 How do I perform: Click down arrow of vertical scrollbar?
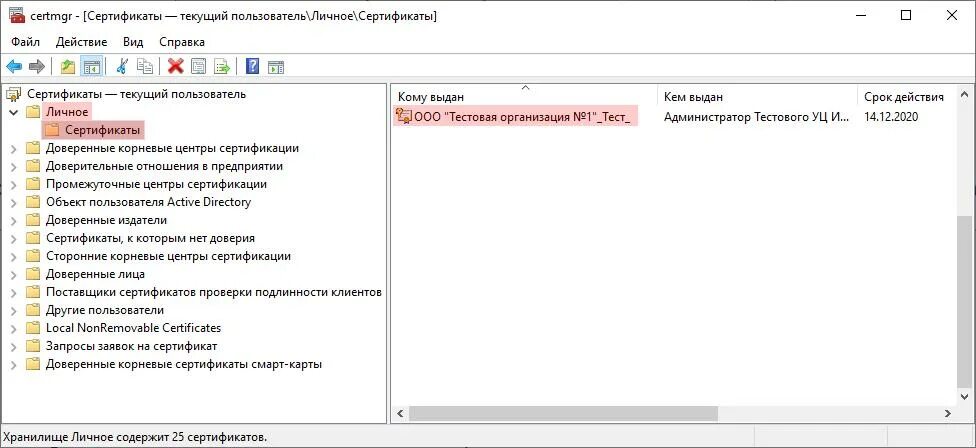coord(965,396)
